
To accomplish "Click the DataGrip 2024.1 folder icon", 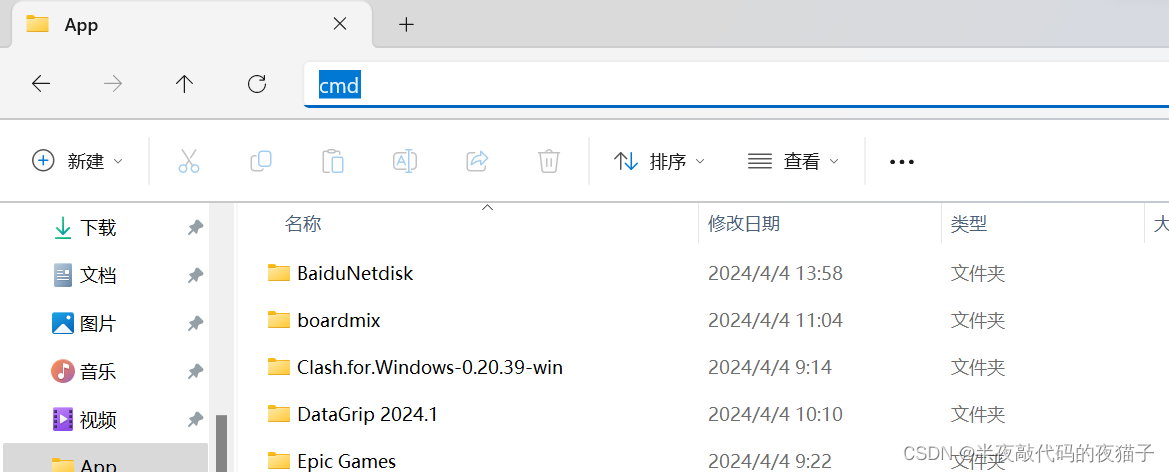I will [x=279, y=414].
